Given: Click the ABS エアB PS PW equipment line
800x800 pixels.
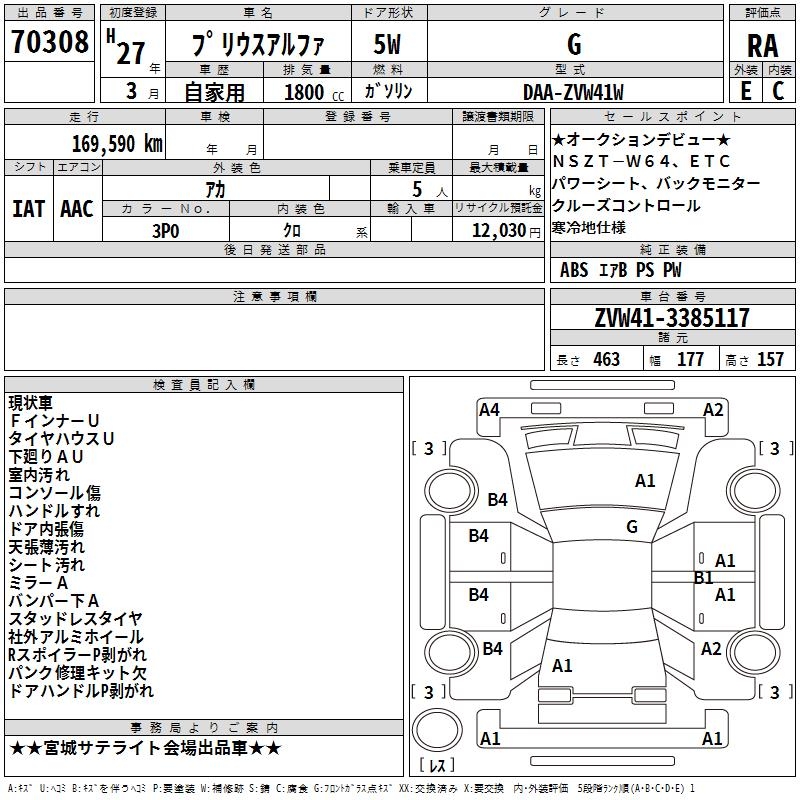Looking at the screenshot, I should (x=620, y=269).
